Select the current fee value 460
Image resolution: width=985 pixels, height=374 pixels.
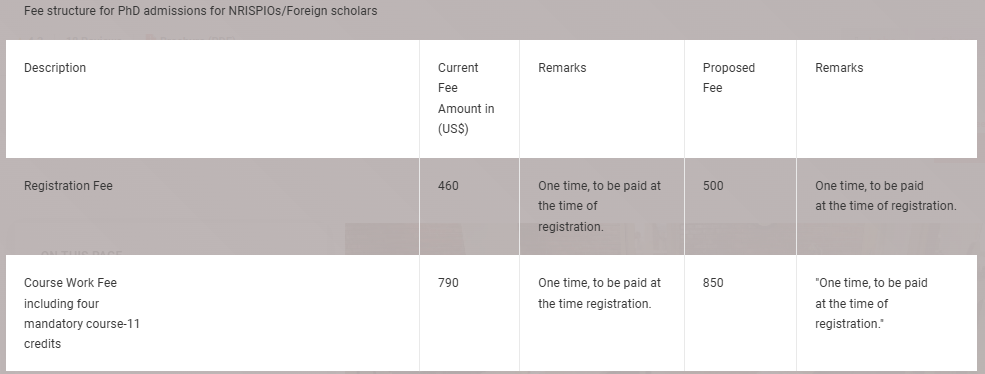448,186
